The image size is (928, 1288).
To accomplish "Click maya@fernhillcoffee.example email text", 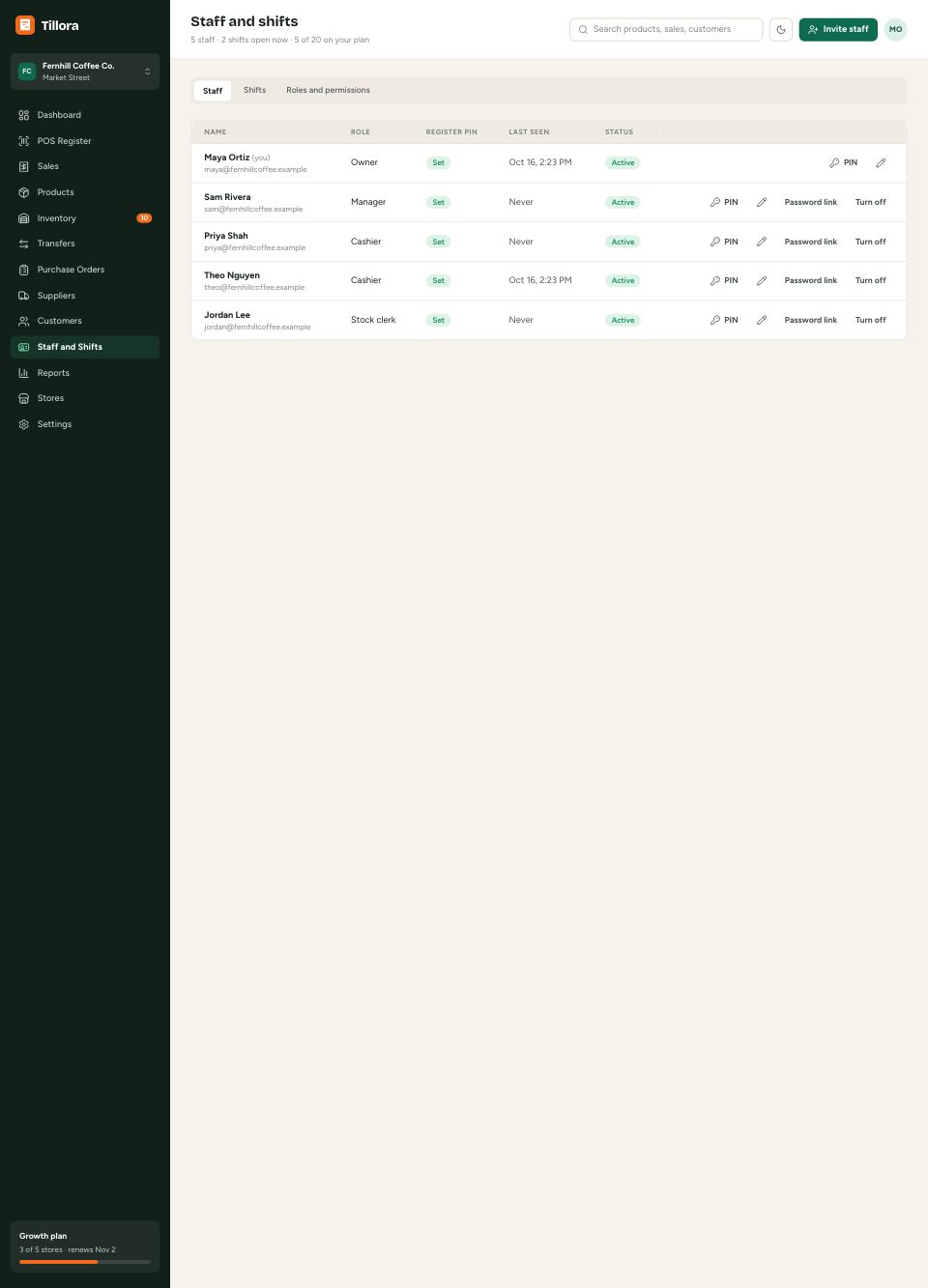I will click(255, 170).
